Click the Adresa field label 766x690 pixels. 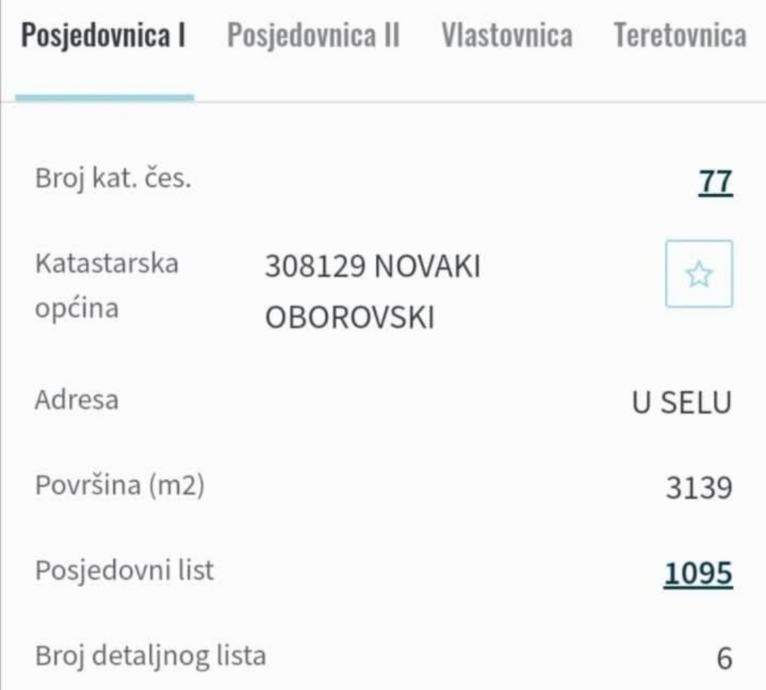(x=77, y=400)
